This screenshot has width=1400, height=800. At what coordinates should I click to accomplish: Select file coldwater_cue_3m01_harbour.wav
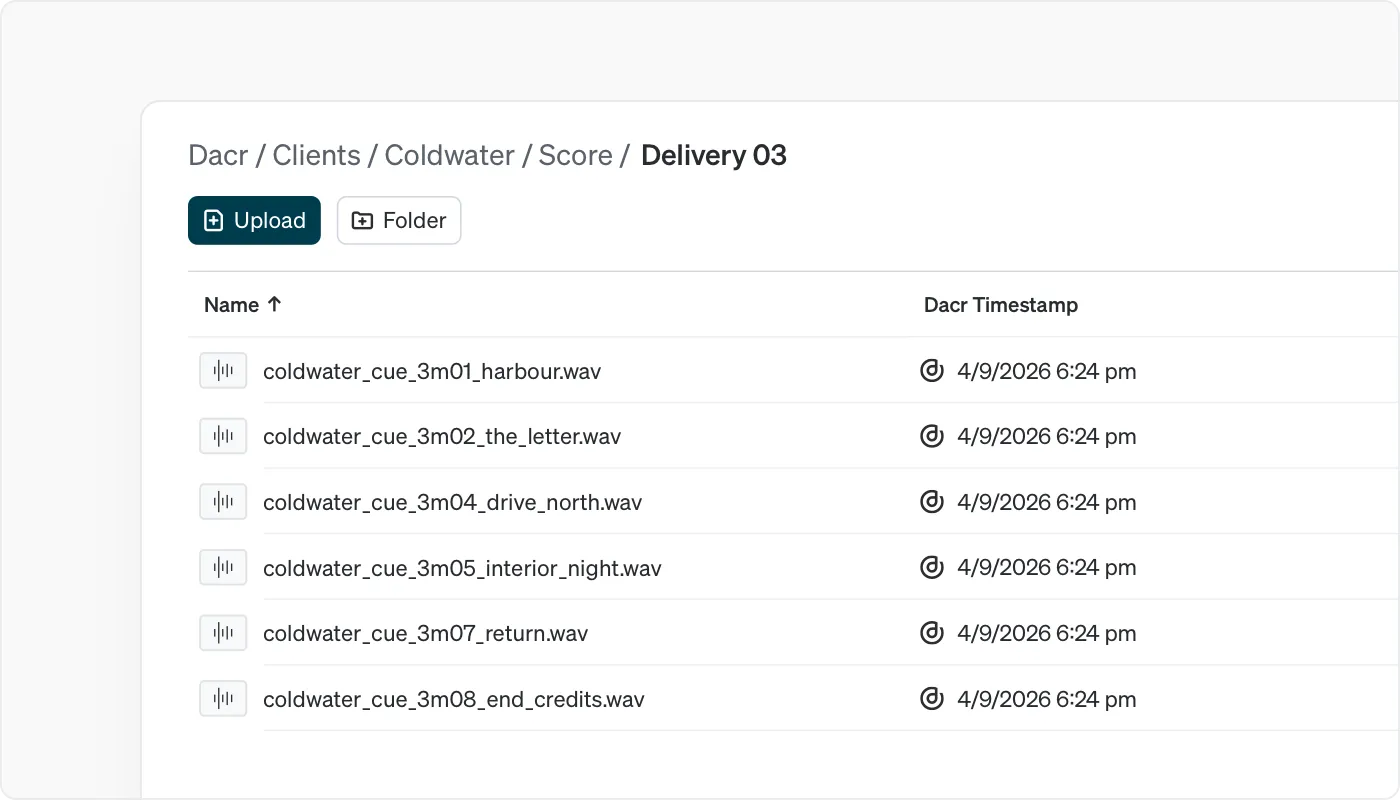click(x=432, y=372)
